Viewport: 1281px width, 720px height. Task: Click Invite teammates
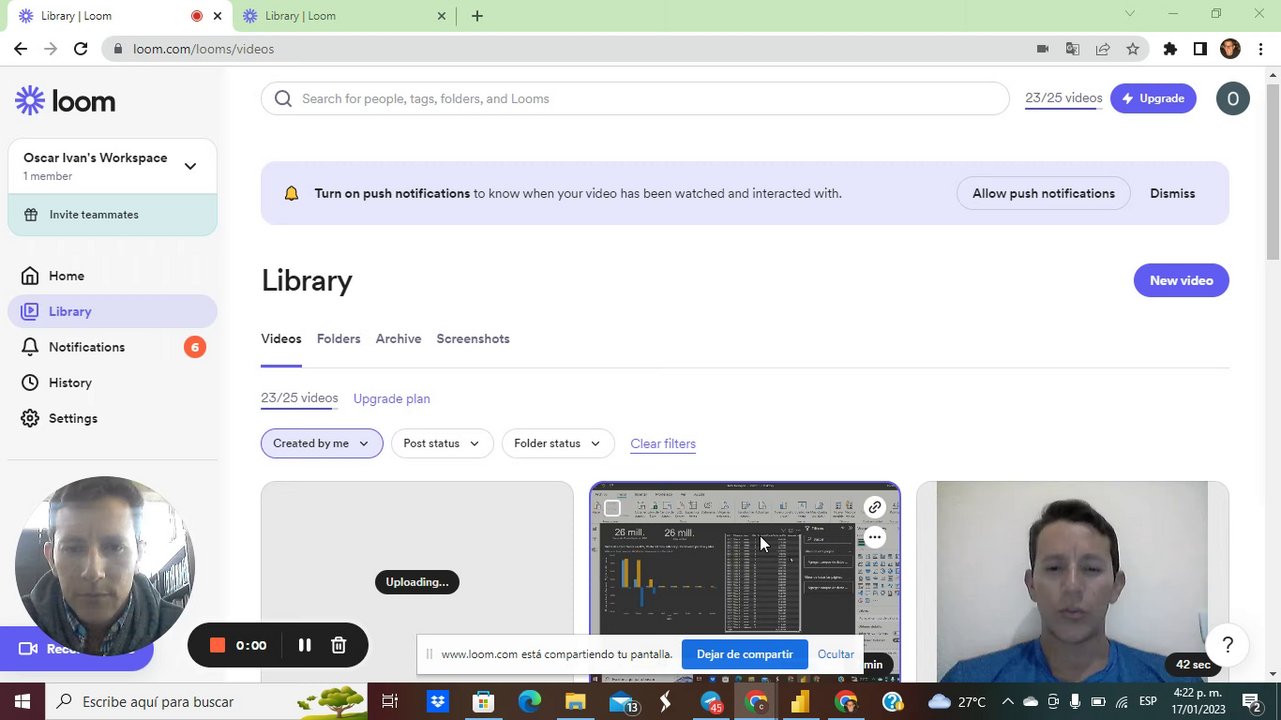click(x=112, y=215)
